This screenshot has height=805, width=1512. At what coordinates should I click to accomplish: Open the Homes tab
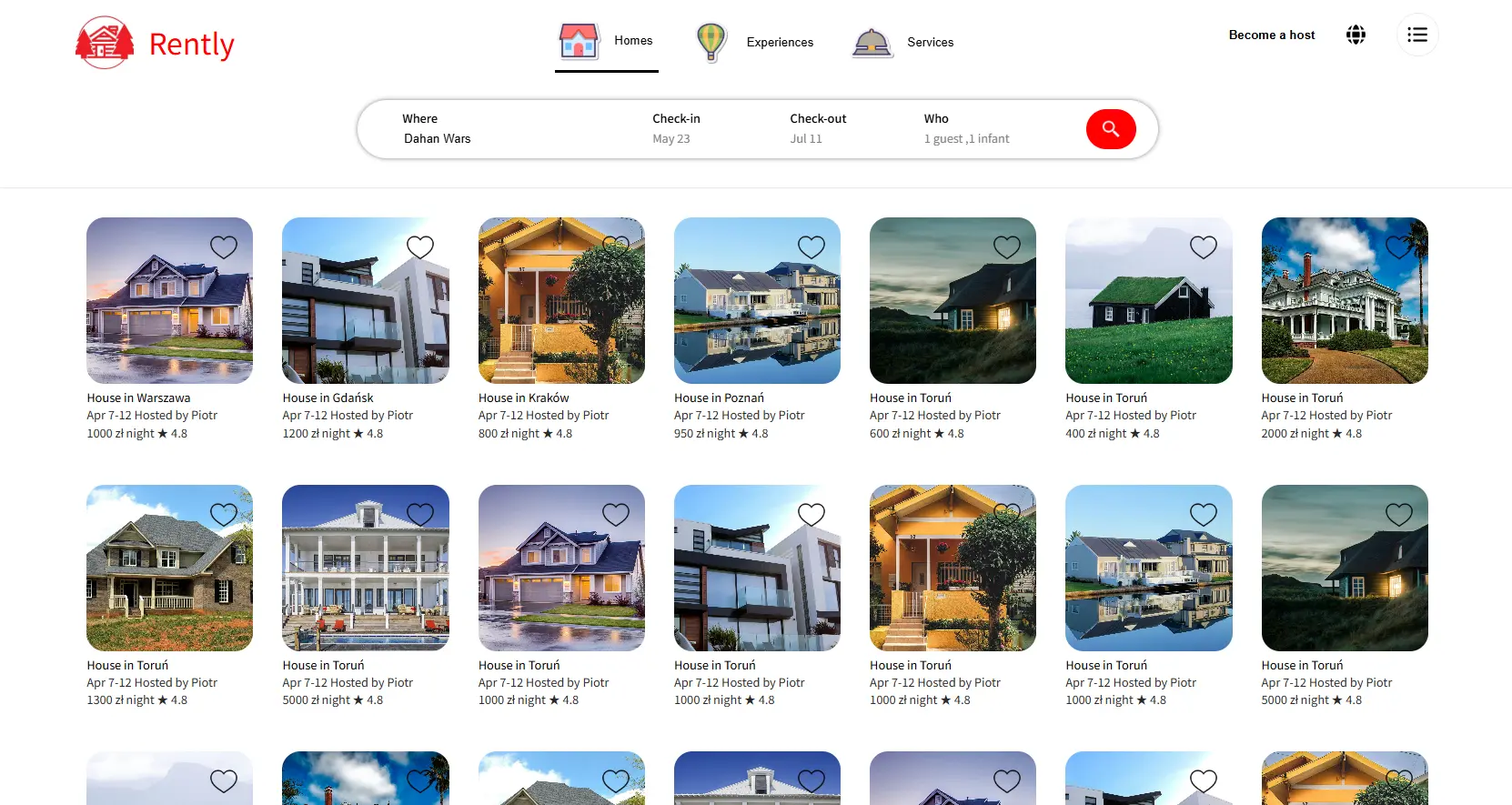point(607,41)
